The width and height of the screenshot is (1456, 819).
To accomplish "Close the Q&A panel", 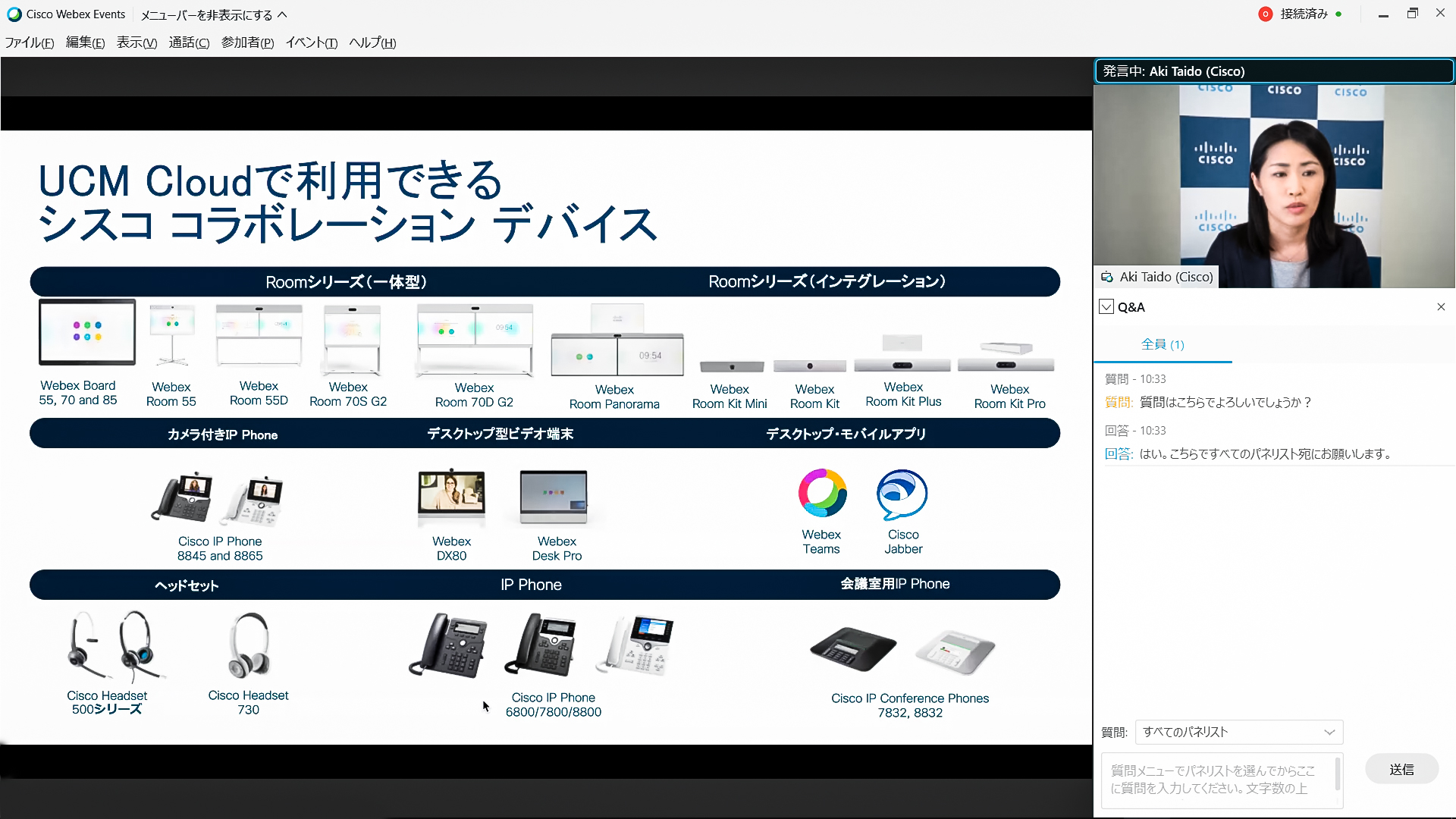I will pyautogui.click(x=1441, y=307).
